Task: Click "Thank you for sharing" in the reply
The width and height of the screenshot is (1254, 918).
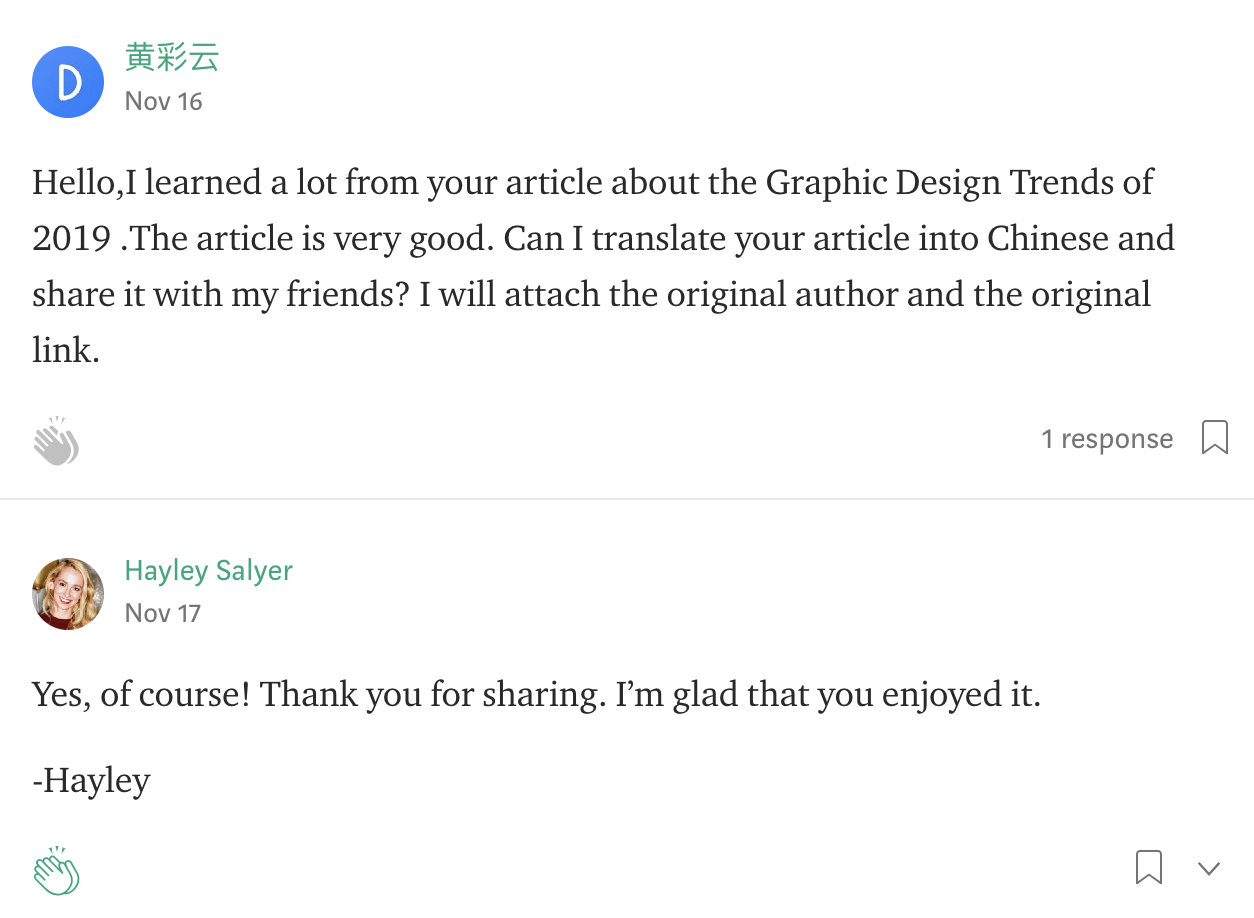Action: (433, 695)
